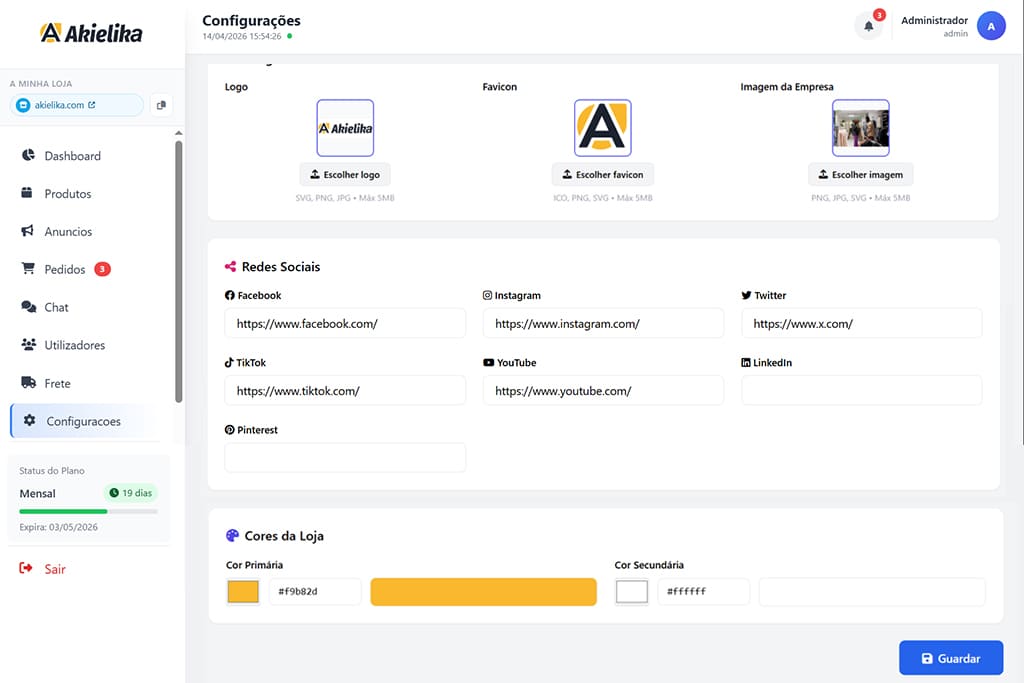Save settings with the Guardar button
The height and width of the screenshot is (683, 1024).
pyautogui.click(x=950, y=659)
